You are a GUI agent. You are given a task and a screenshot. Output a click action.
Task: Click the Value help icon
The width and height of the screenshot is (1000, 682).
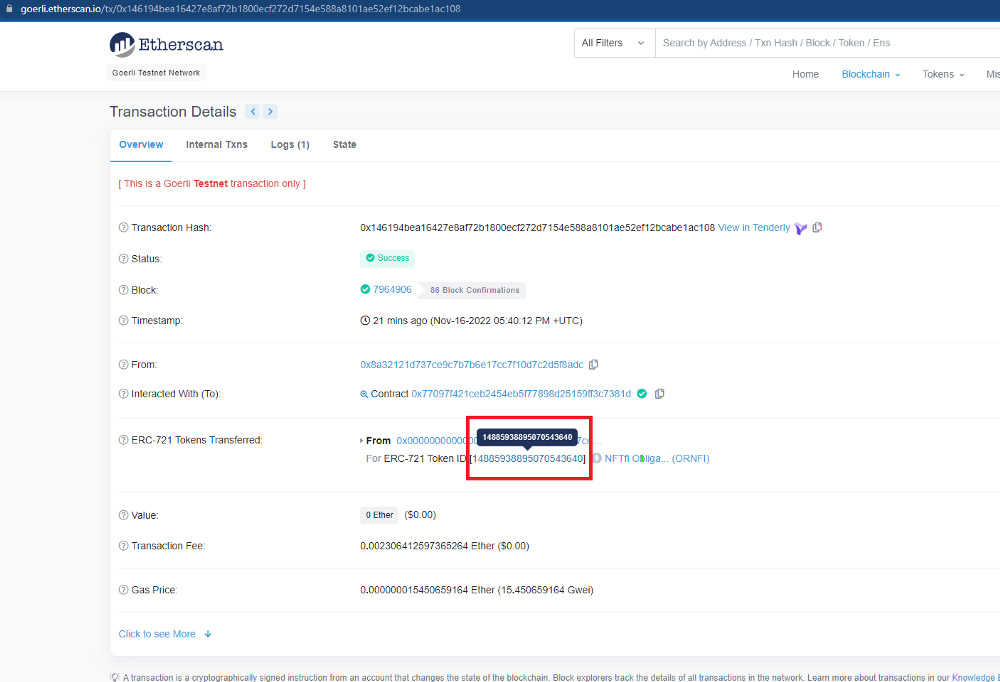coord(124,515)
